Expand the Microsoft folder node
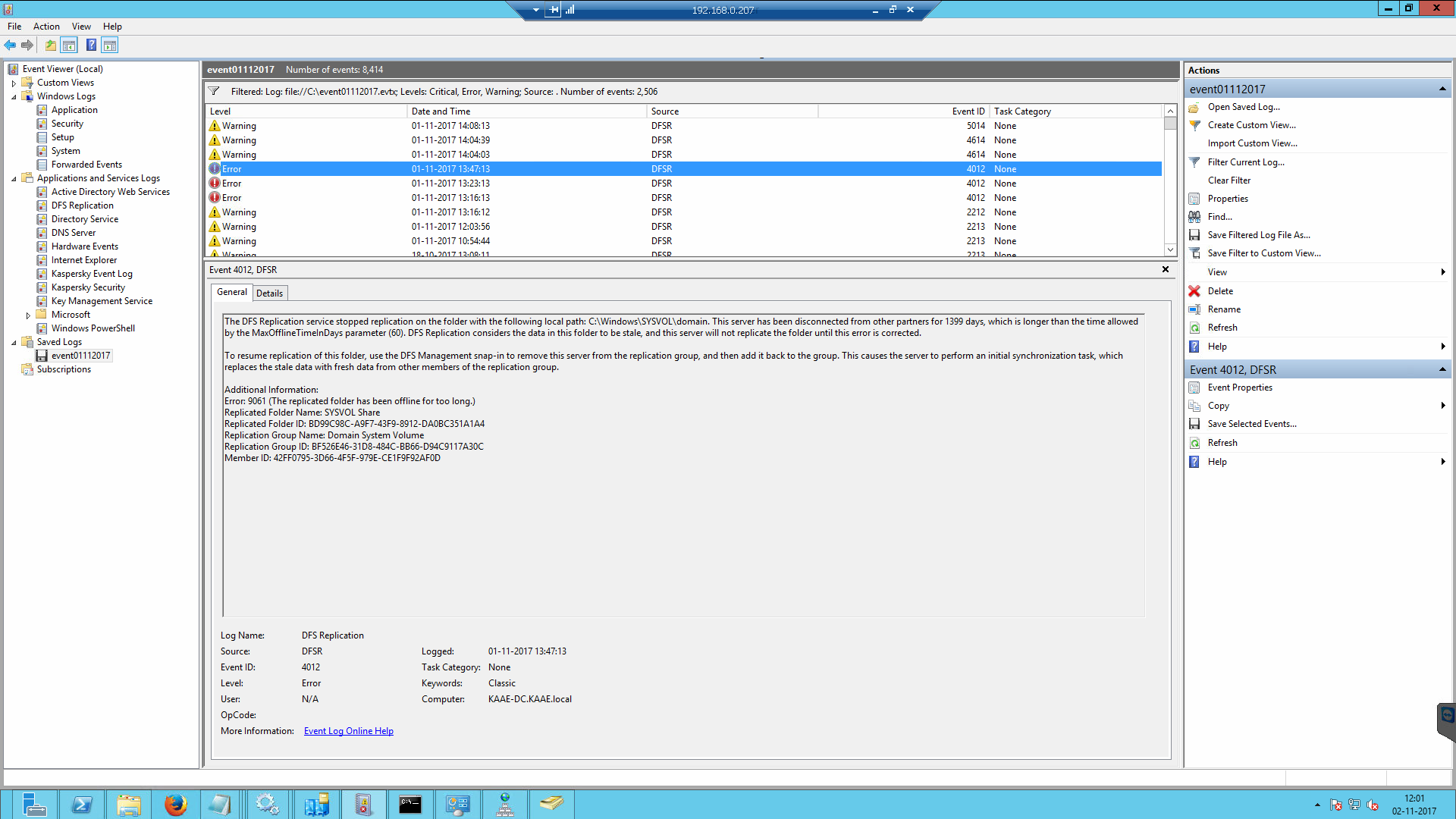1456x819 pixels. point(28,315)
